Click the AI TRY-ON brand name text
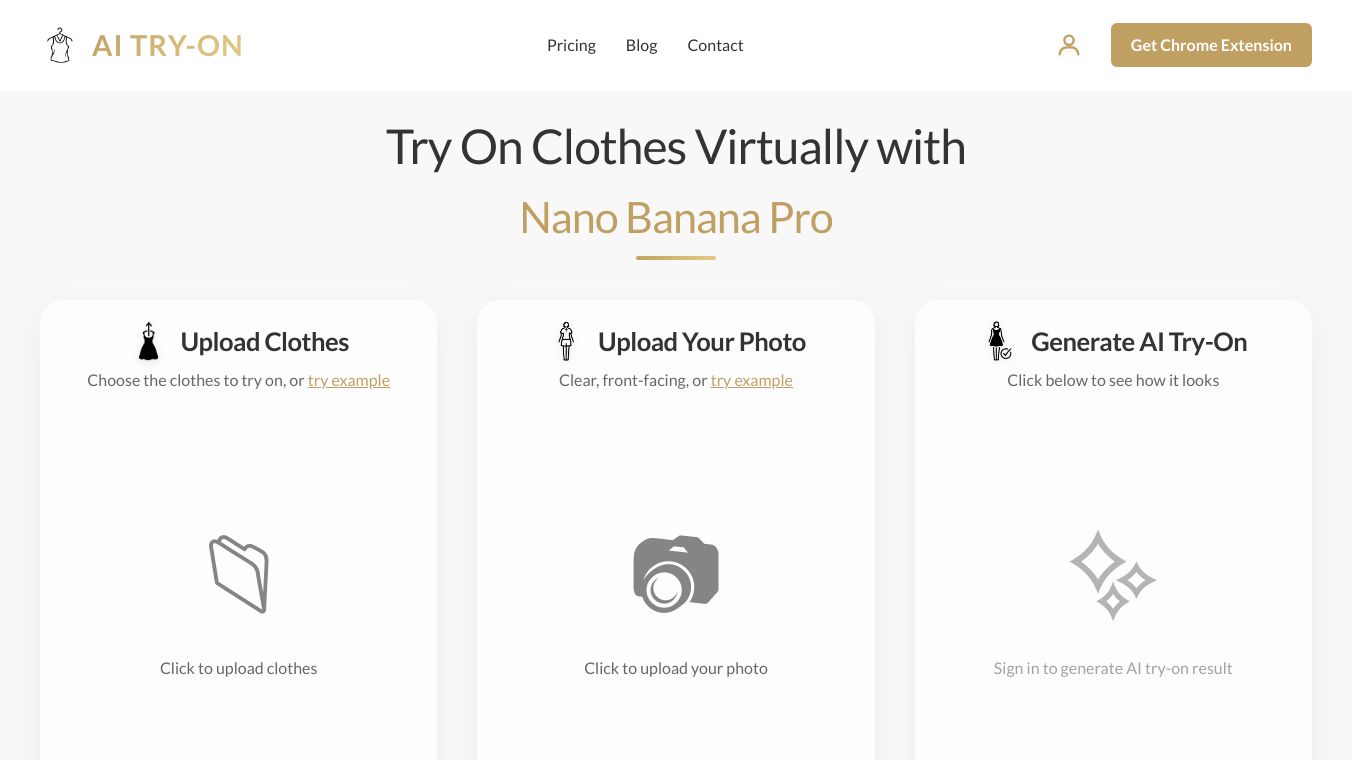Screen dimensions: 1352x760 click(x=167, y=45)
